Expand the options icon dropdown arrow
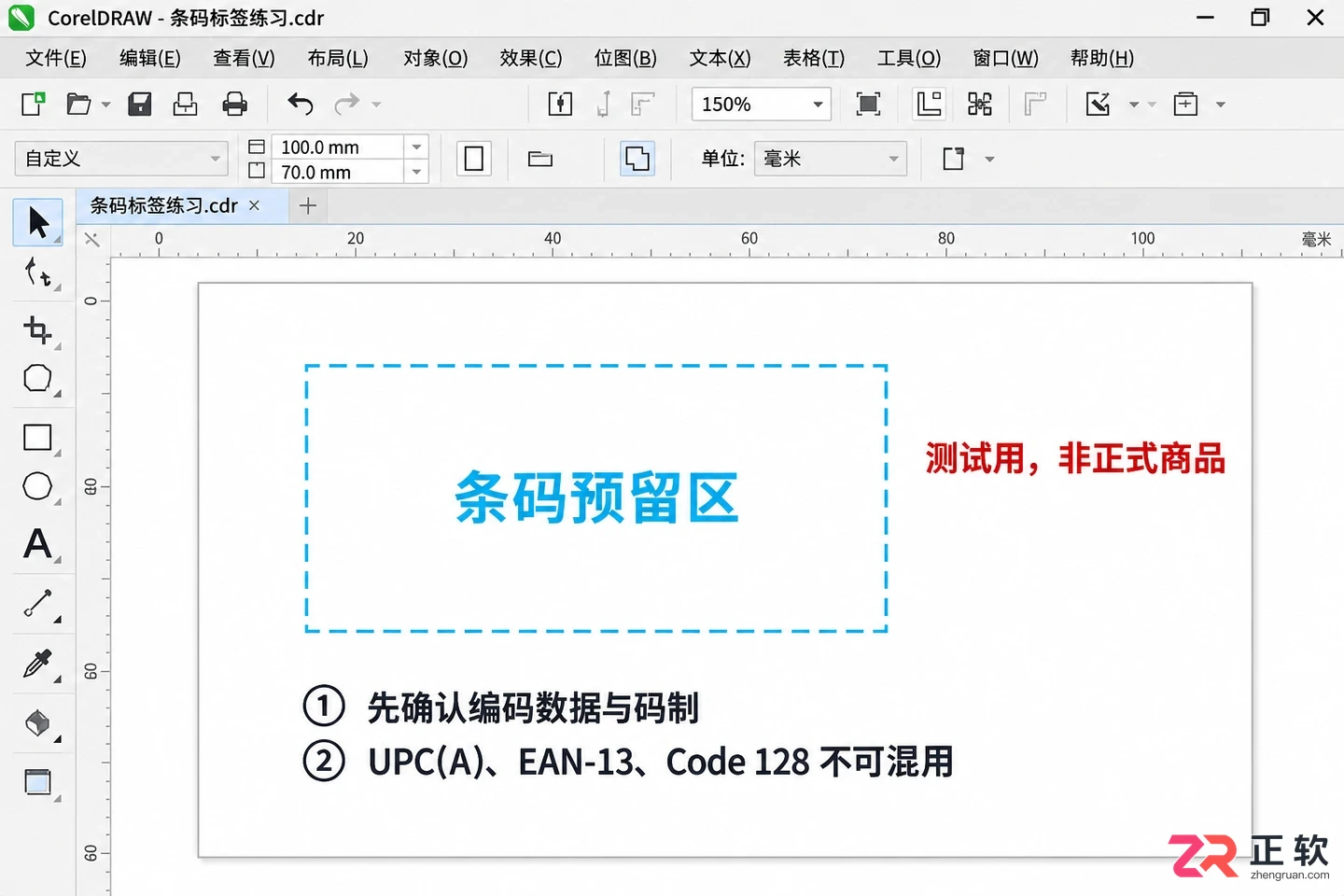This screenshot has width=1344, height=896. tap(1134, 105)
